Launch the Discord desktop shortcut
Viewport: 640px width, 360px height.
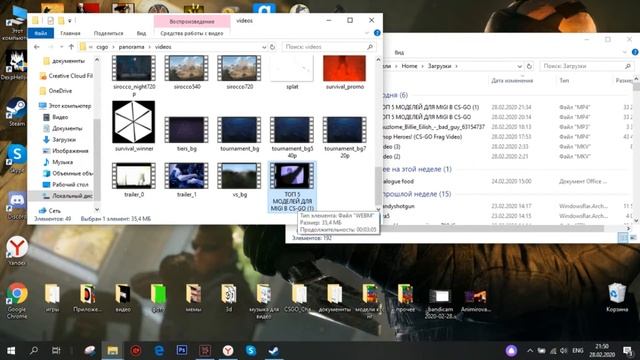pyautogui.click(x=17, y=205)
